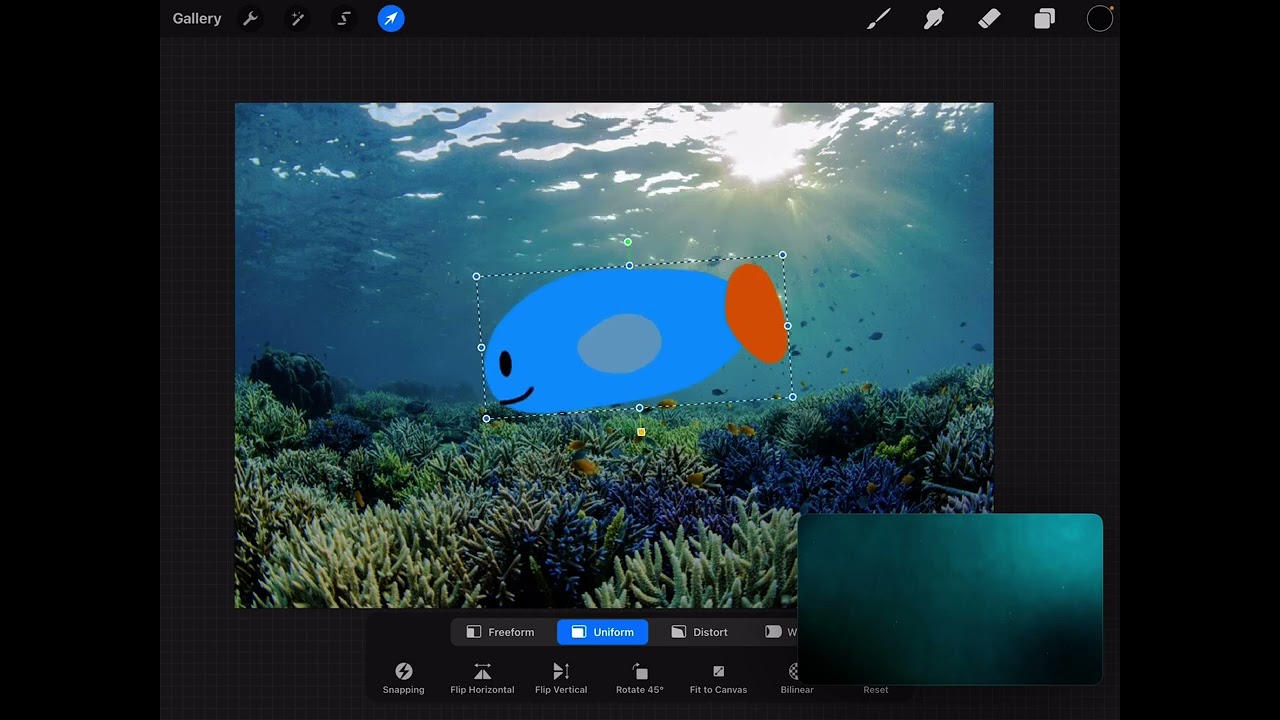Select the Smudge tool
The image size is (1280, 720).
point(934,19)
